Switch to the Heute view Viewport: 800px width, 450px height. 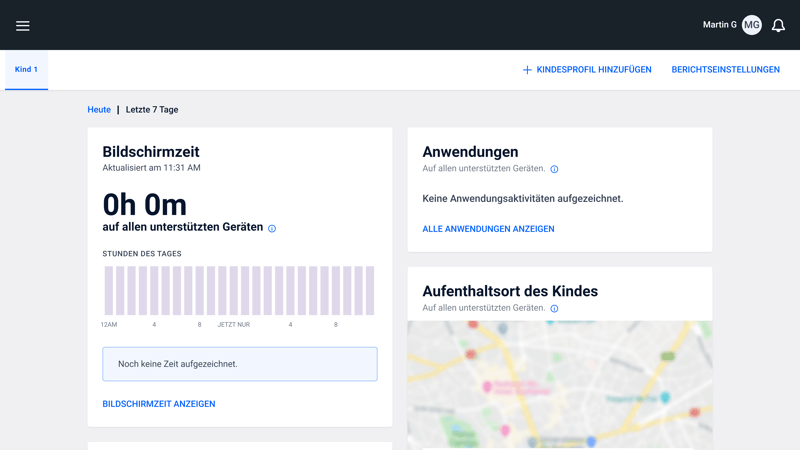(x=99, y=110)
